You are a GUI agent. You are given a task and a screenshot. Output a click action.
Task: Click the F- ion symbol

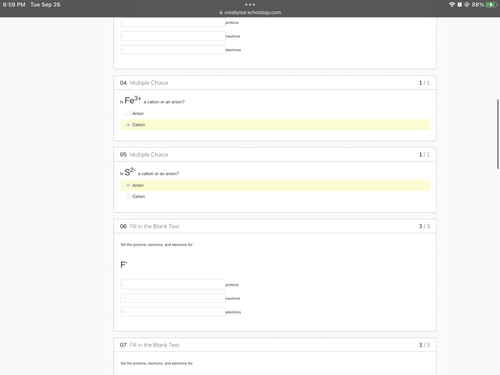(x=124, y=265)
